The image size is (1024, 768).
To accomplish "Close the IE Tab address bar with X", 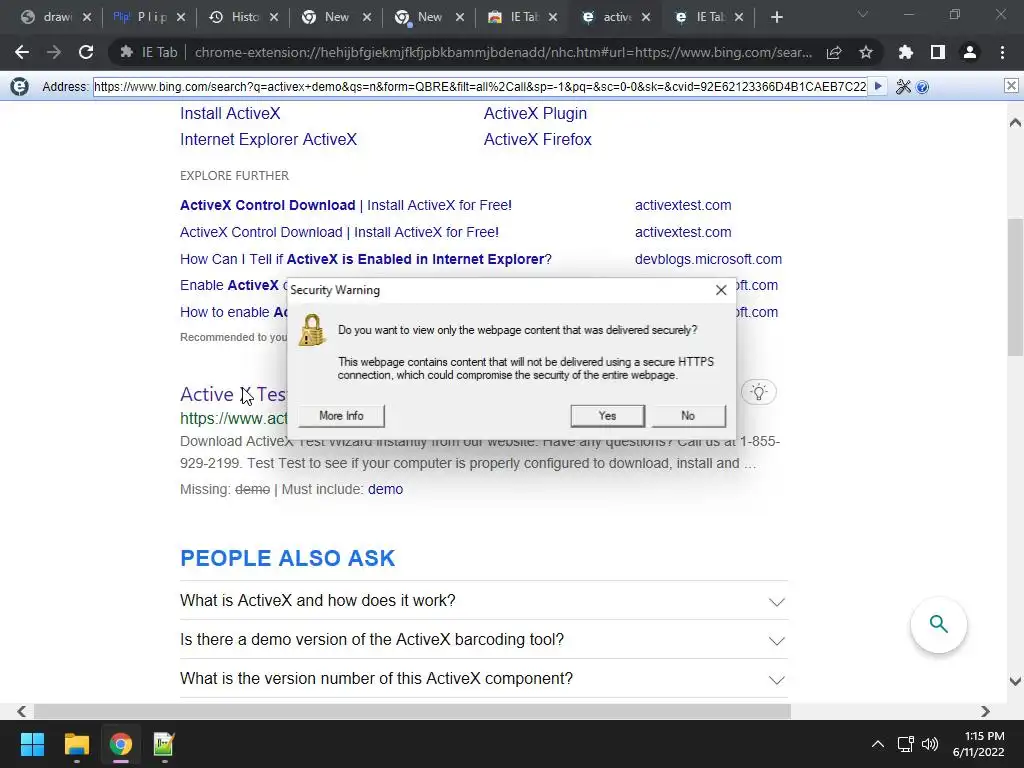I will [1011, 86].
